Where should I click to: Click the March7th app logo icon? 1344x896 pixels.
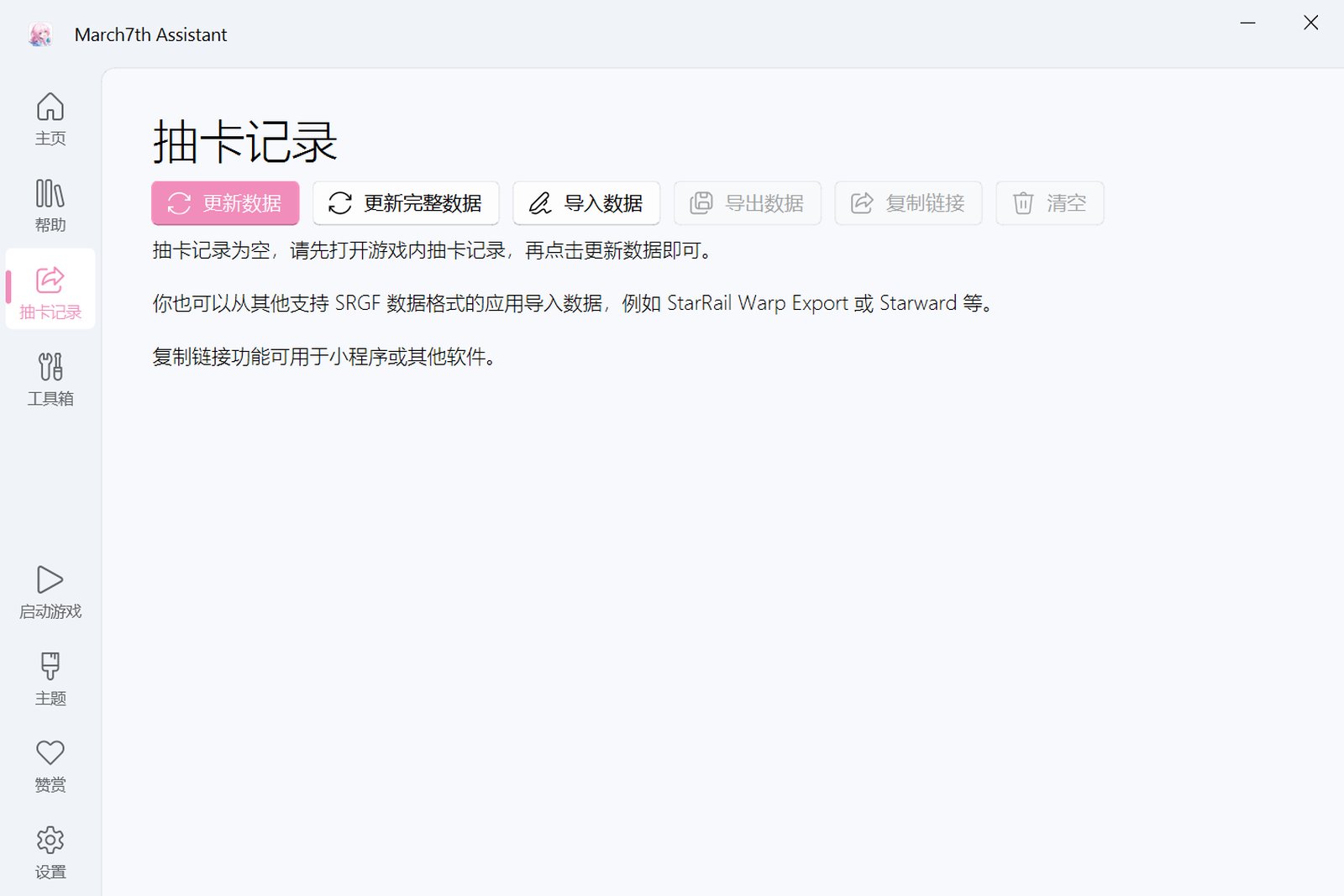coord(40,34)
